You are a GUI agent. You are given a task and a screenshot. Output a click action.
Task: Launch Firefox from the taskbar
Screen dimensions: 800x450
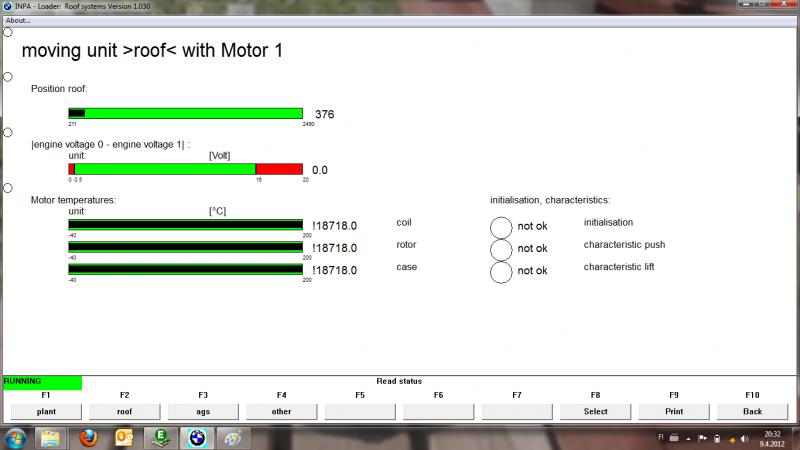coord(86,438)
